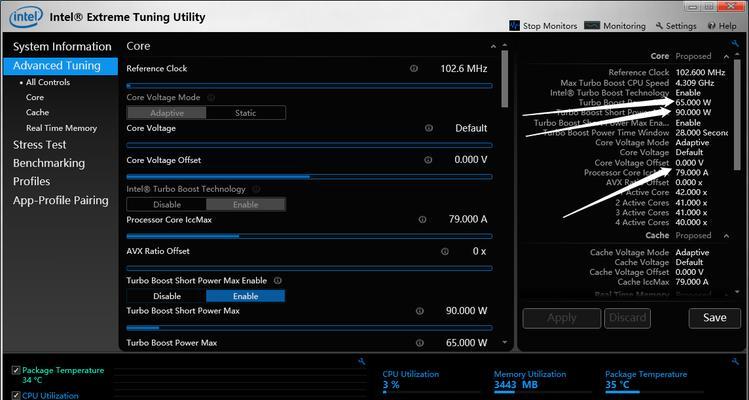This screenshot has height=400, width=749.
Task: Show info for Reference Clock
Action: point(414,69)
